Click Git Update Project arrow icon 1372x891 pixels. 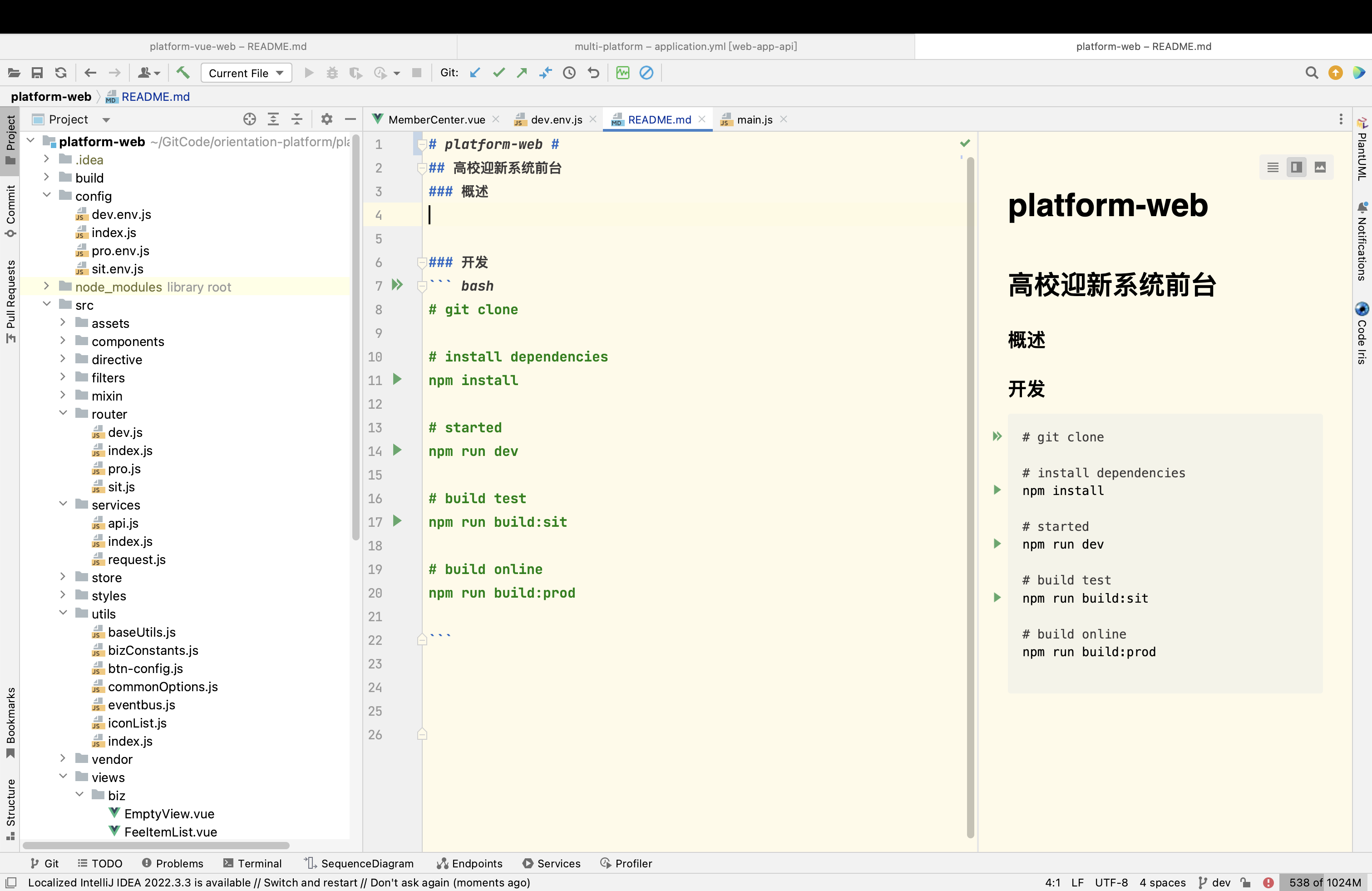pyautogui.click(x=475, y=73)
